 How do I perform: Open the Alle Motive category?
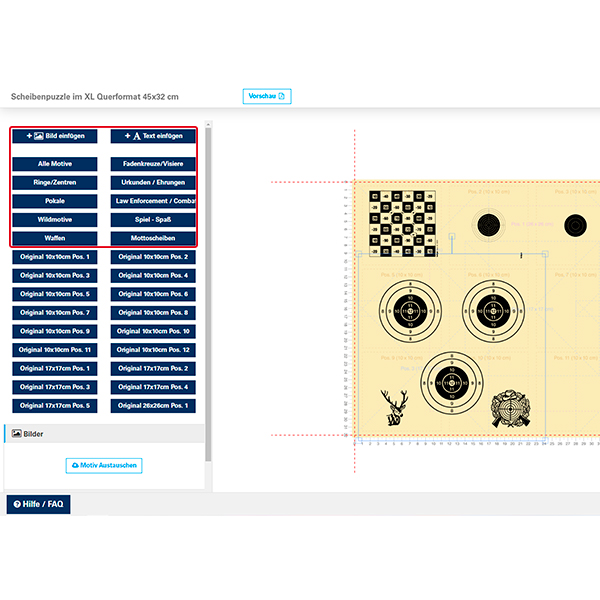(55, 163)
